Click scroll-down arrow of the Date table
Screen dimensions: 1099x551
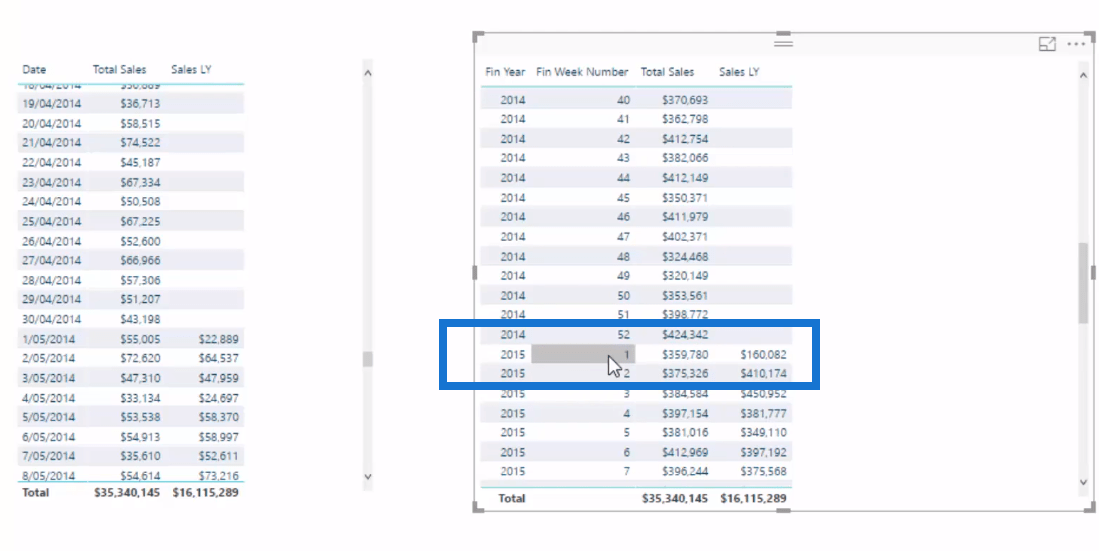(x=367, y=477)
